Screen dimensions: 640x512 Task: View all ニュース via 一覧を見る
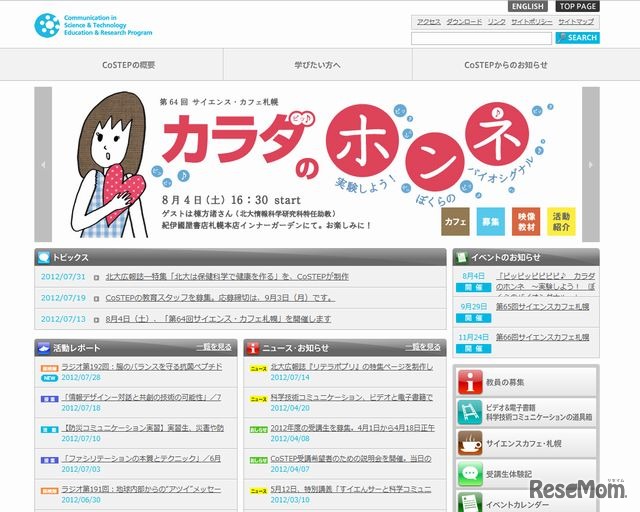click(423, 347)
